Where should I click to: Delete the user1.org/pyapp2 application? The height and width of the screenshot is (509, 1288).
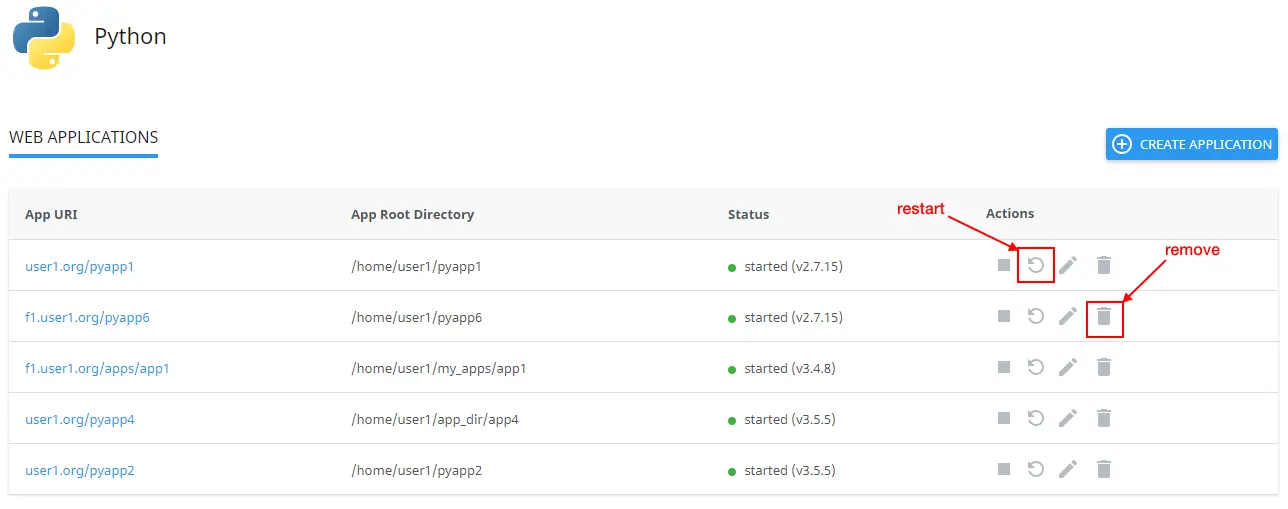click(1104, 469)
